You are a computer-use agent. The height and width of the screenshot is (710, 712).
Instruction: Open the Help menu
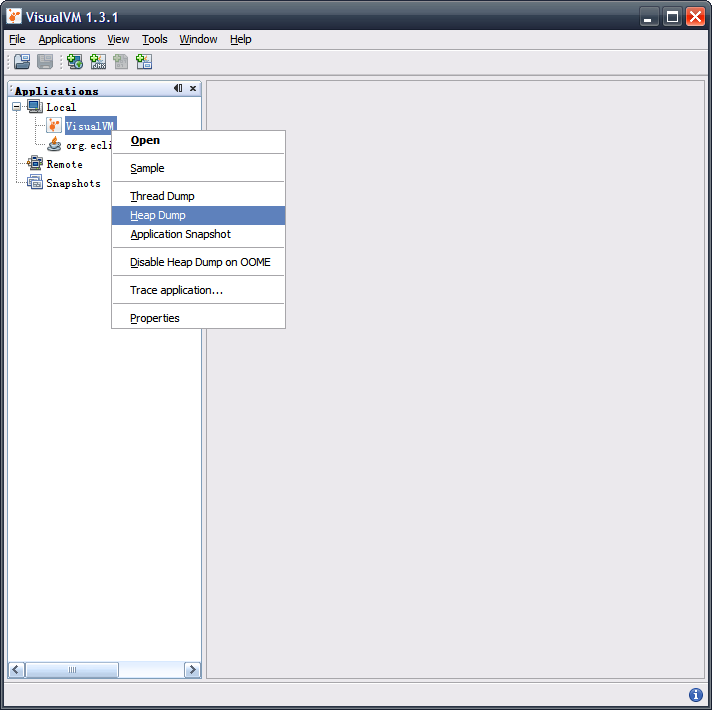[x=241, y=39]
